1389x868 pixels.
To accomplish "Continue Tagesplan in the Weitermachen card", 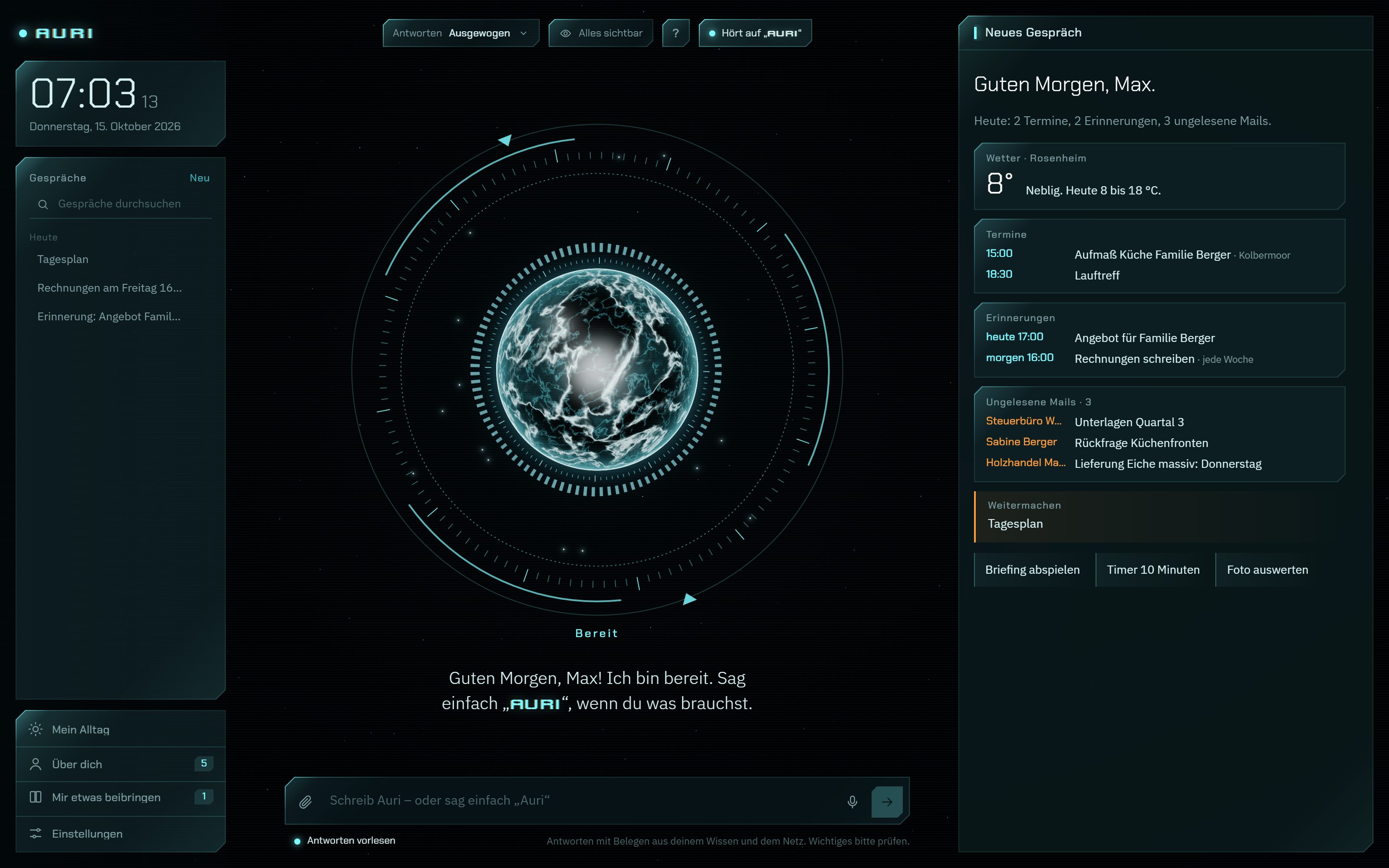I will 1159,516.
